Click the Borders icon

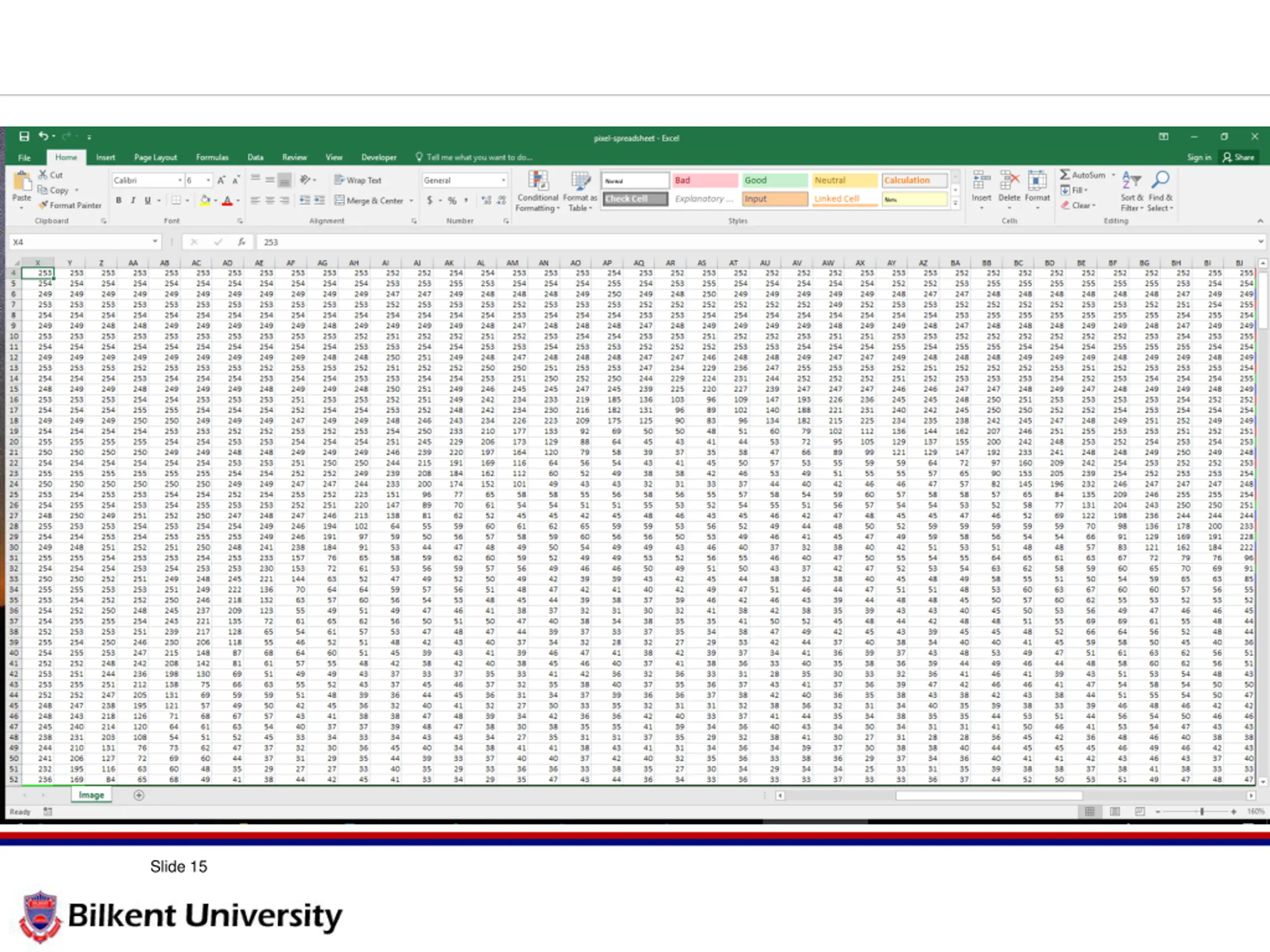coord(176,200)
